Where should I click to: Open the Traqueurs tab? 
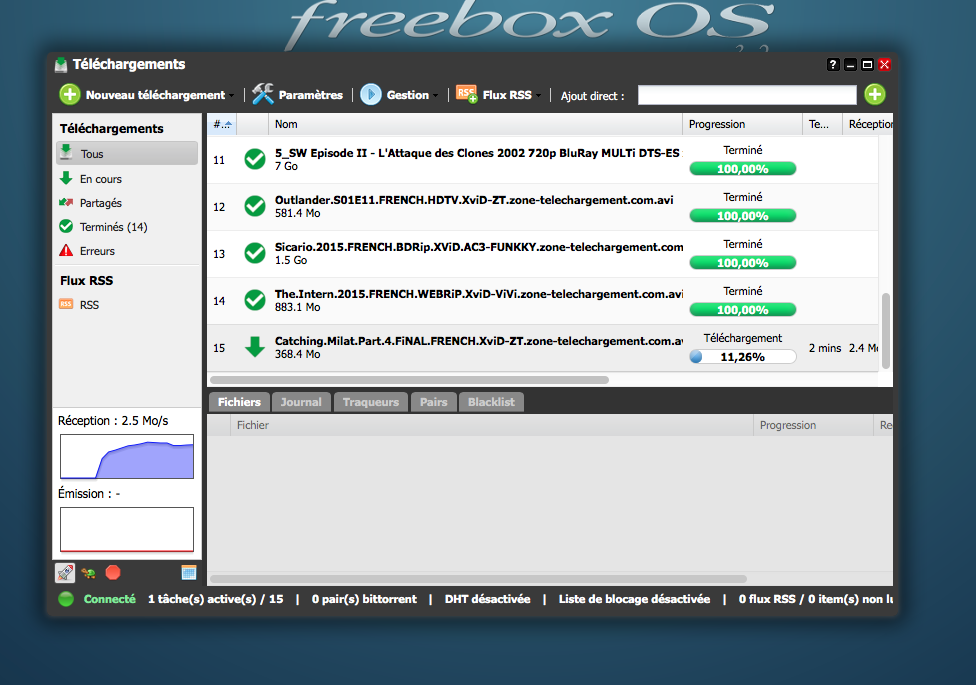[371, 402]
